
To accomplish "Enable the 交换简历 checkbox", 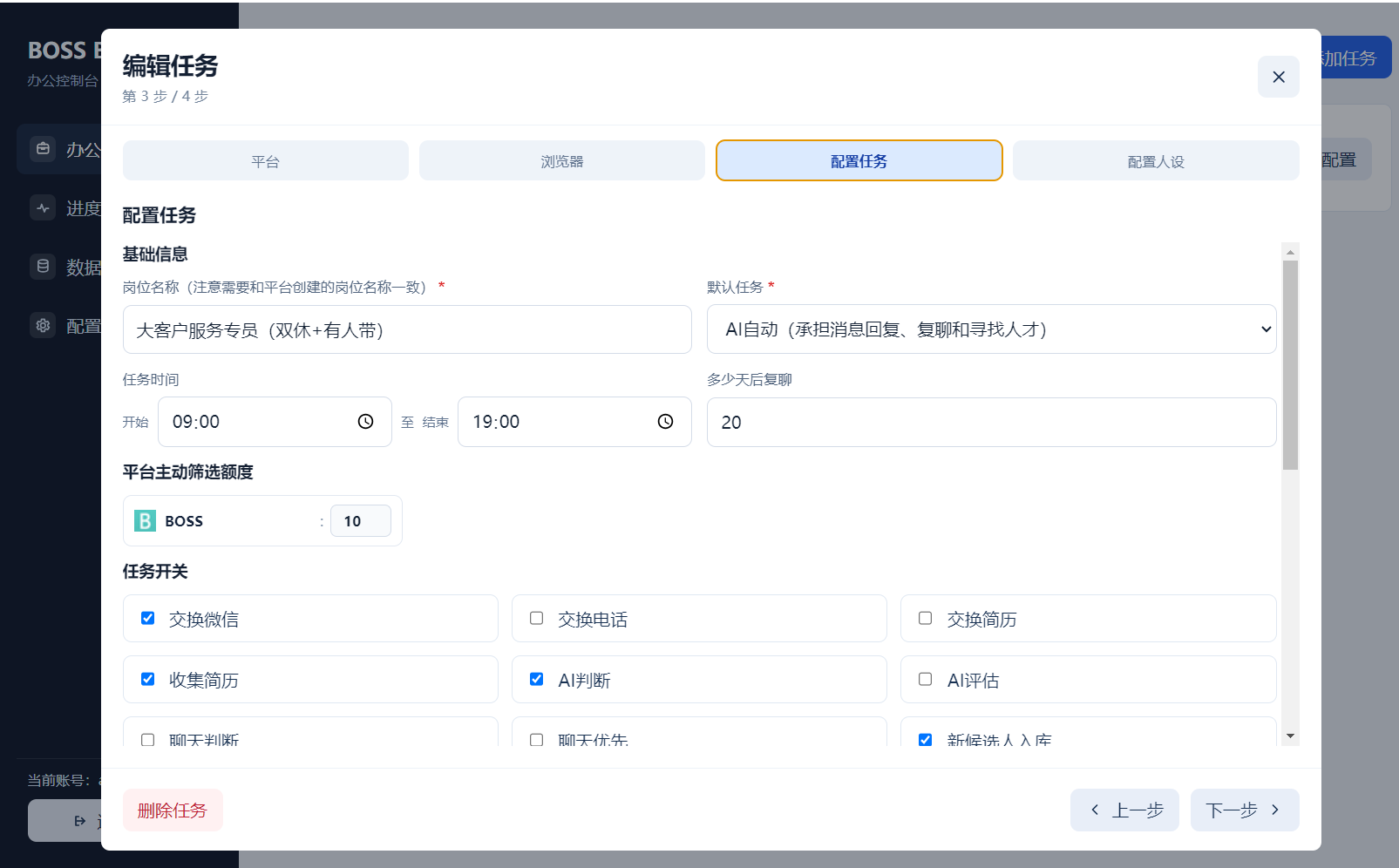I will [925, 618].
